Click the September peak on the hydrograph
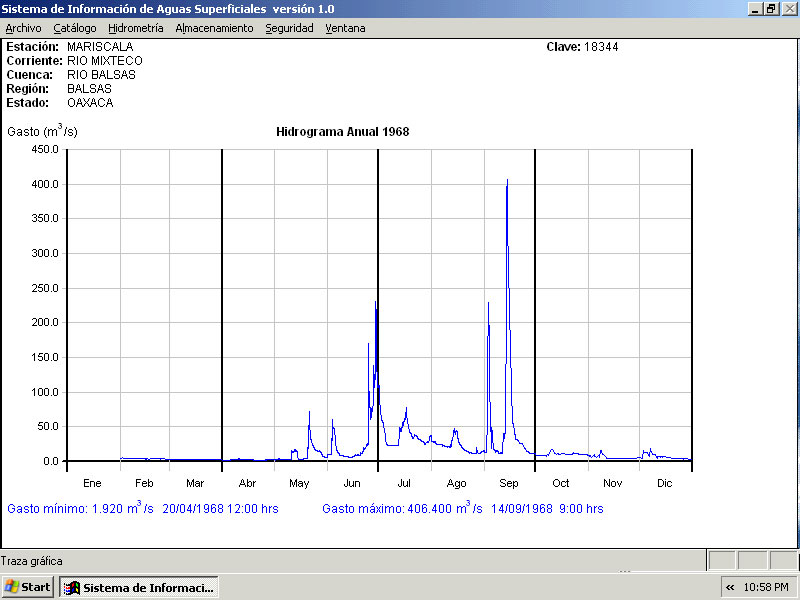Viewport: 800px width, 600px height. [507, 182]
